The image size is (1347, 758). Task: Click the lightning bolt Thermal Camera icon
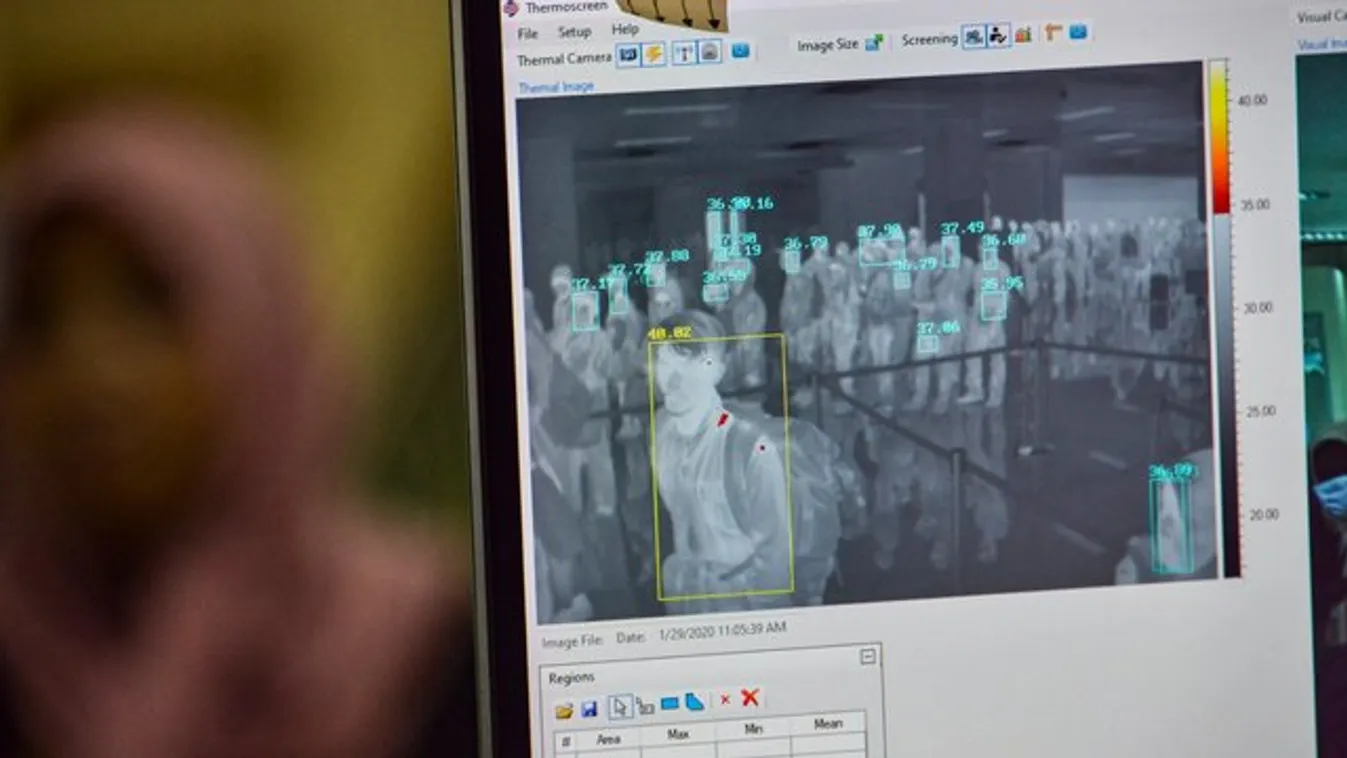tap(653, 53)
